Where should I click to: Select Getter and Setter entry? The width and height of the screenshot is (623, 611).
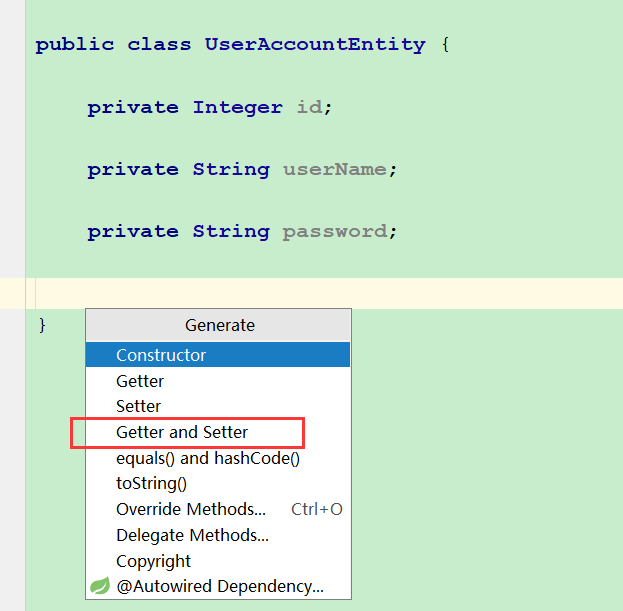click(x=218, y=432)
